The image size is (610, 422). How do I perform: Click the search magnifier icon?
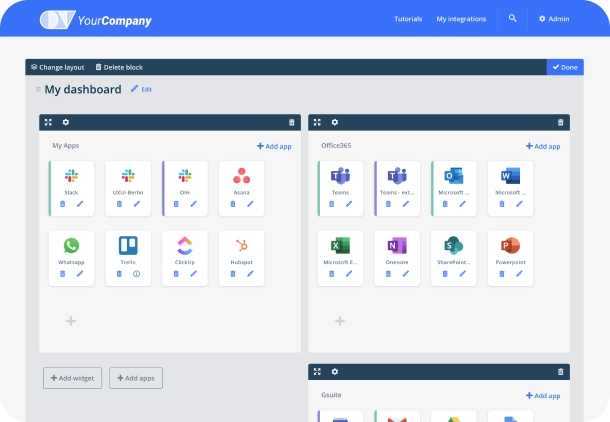tap(513, 18)
